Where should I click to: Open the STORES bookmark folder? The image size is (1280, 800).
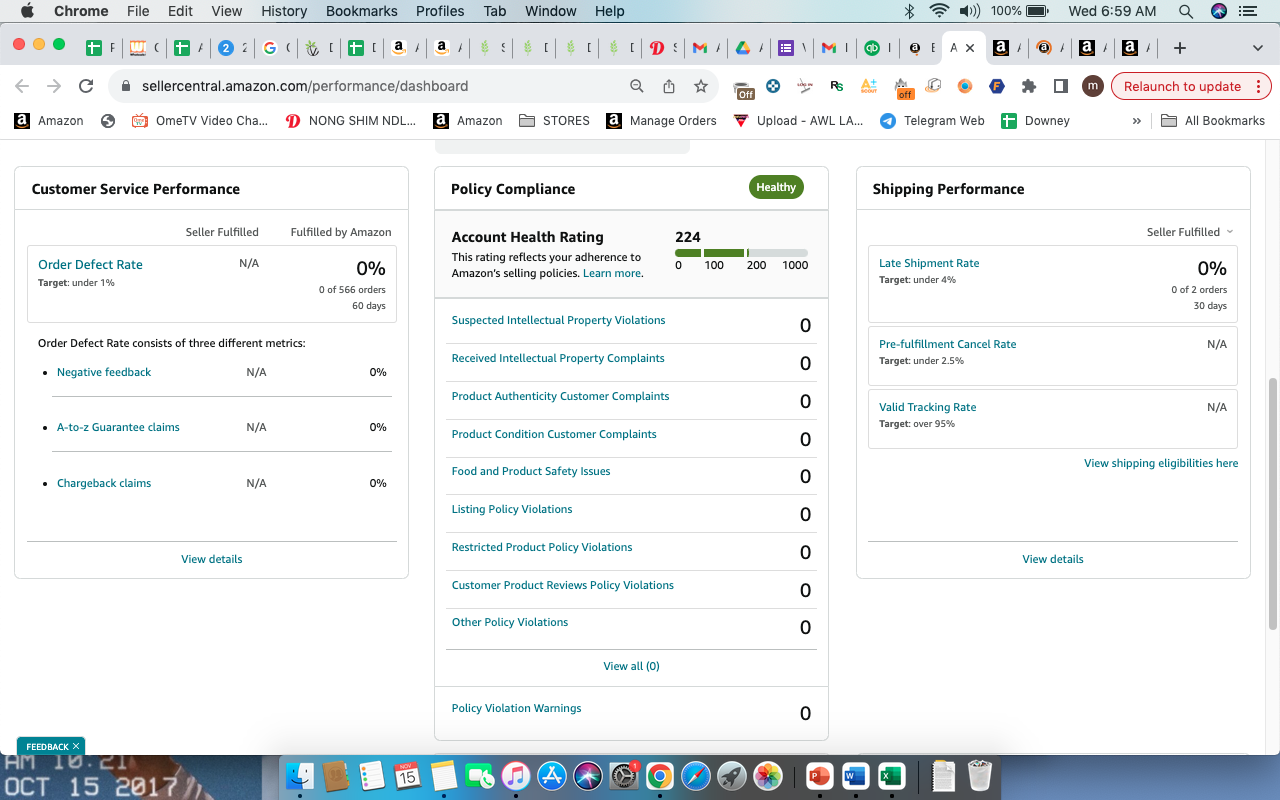point(554,121)
